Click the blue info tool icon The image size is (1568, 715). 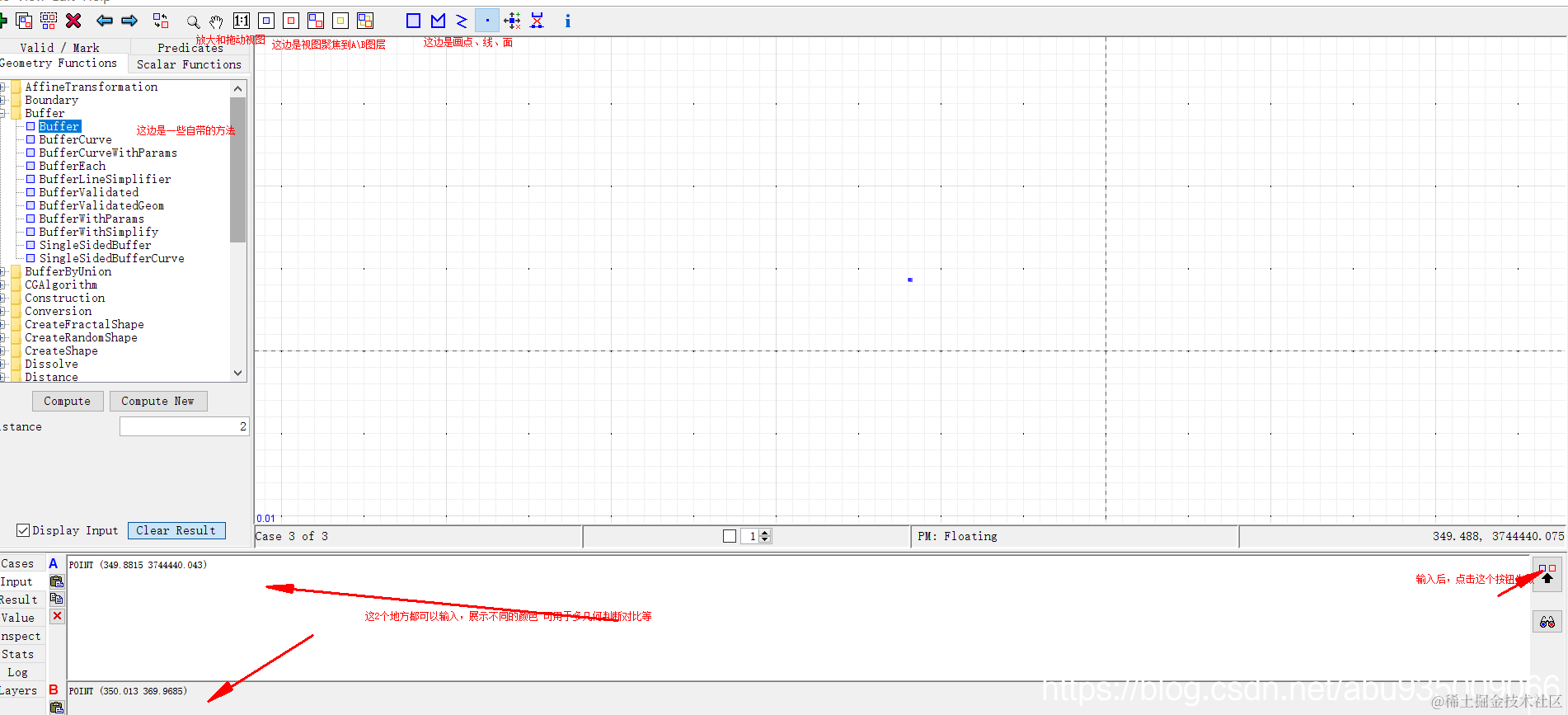(567, 21)
